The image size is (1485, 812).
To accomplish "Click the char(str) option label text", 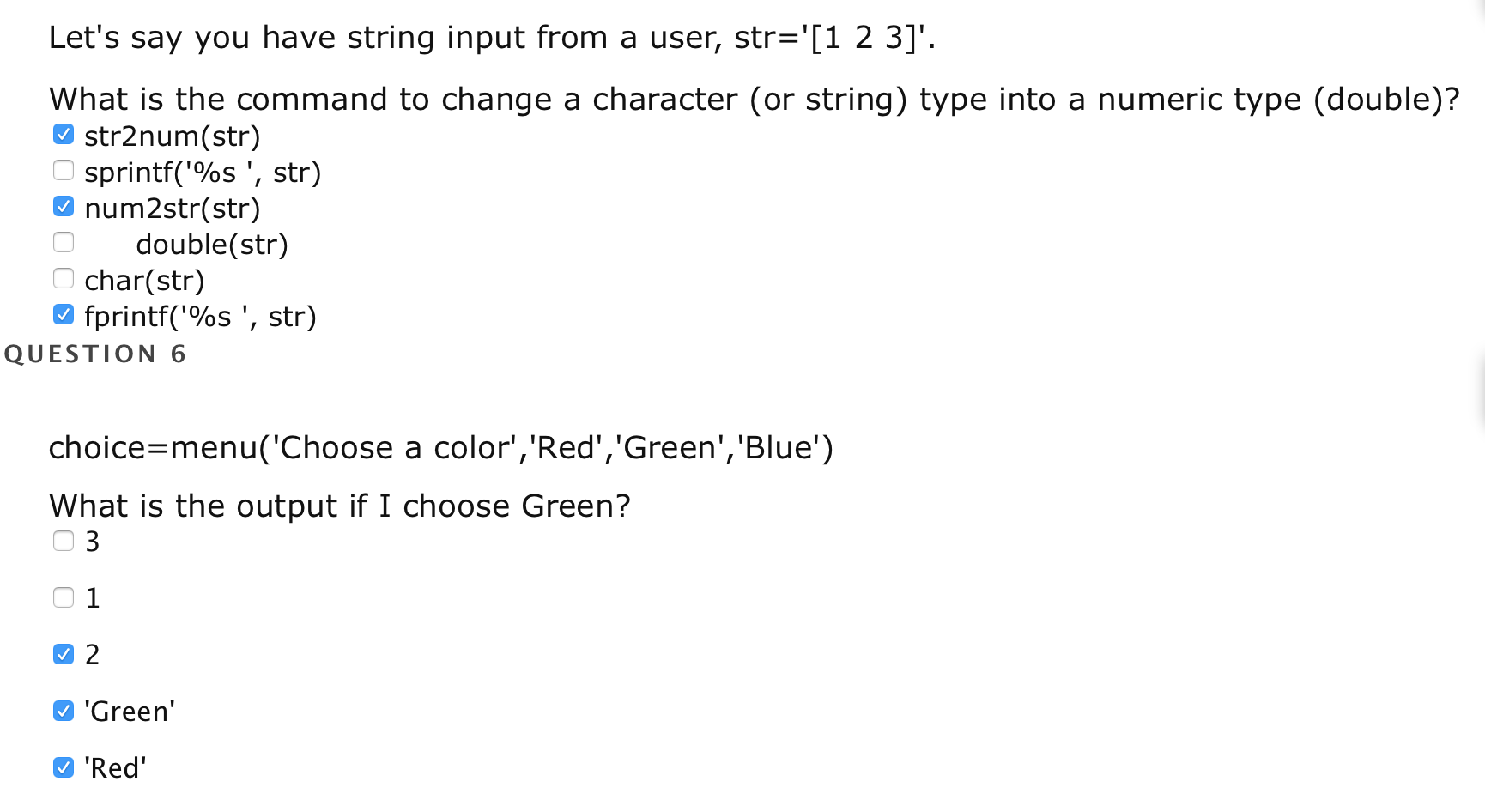I will (144, 281).
